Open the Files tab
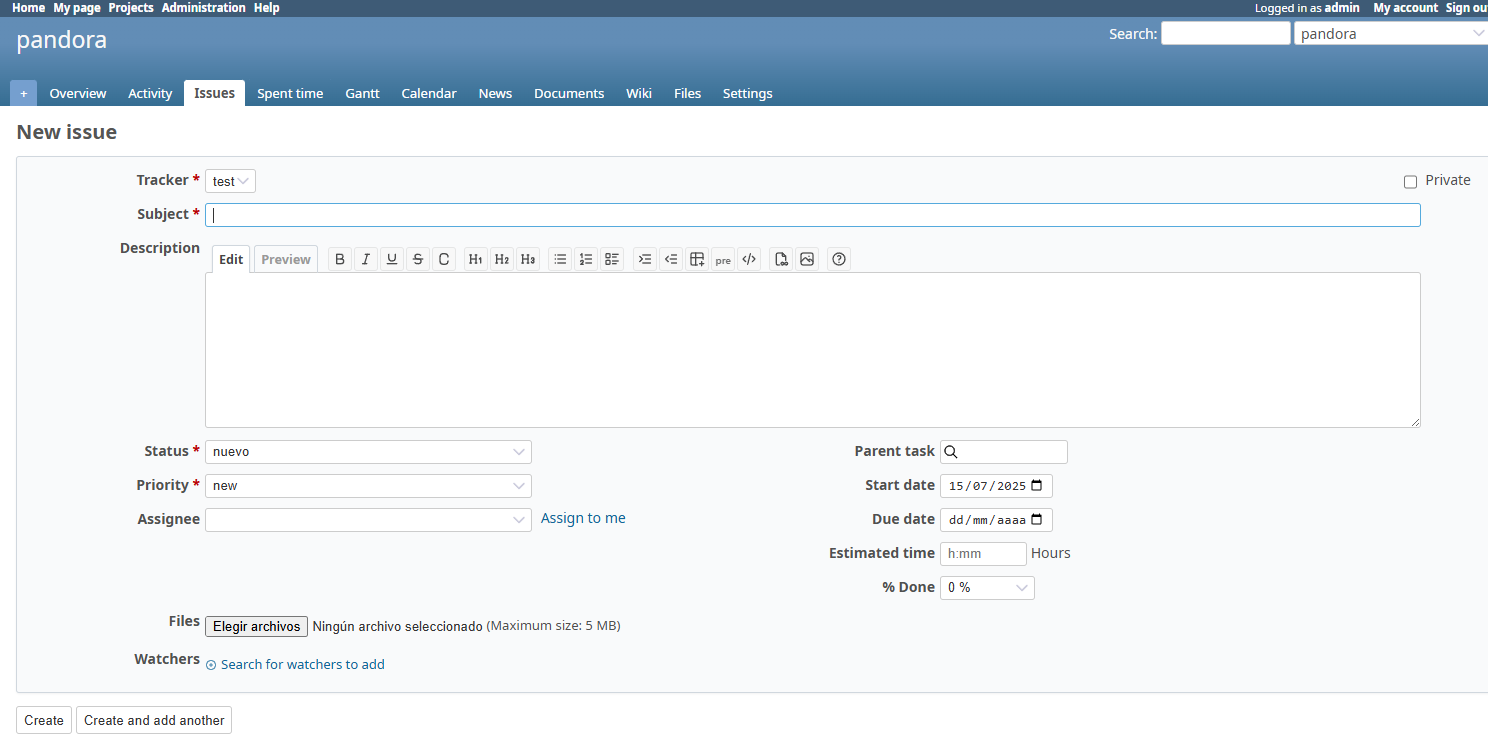Viewport: 1488px width, 749px height. [688, 93]
